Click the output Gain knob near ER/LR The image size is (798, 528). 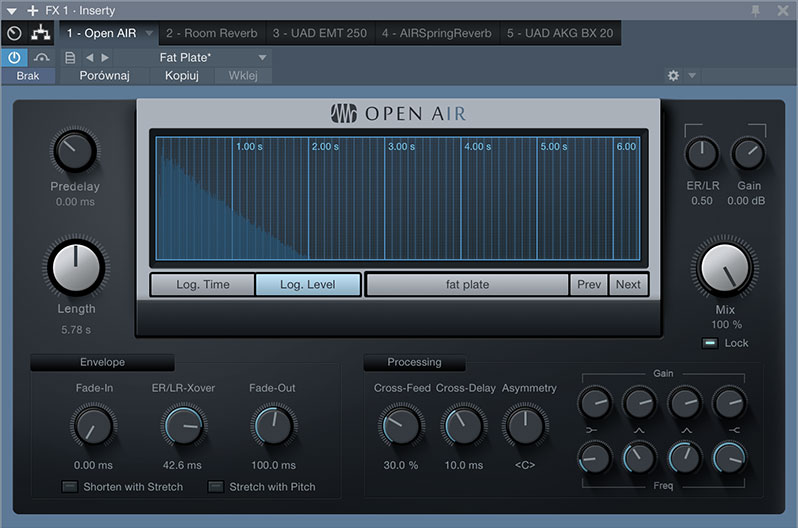point(748,153)
